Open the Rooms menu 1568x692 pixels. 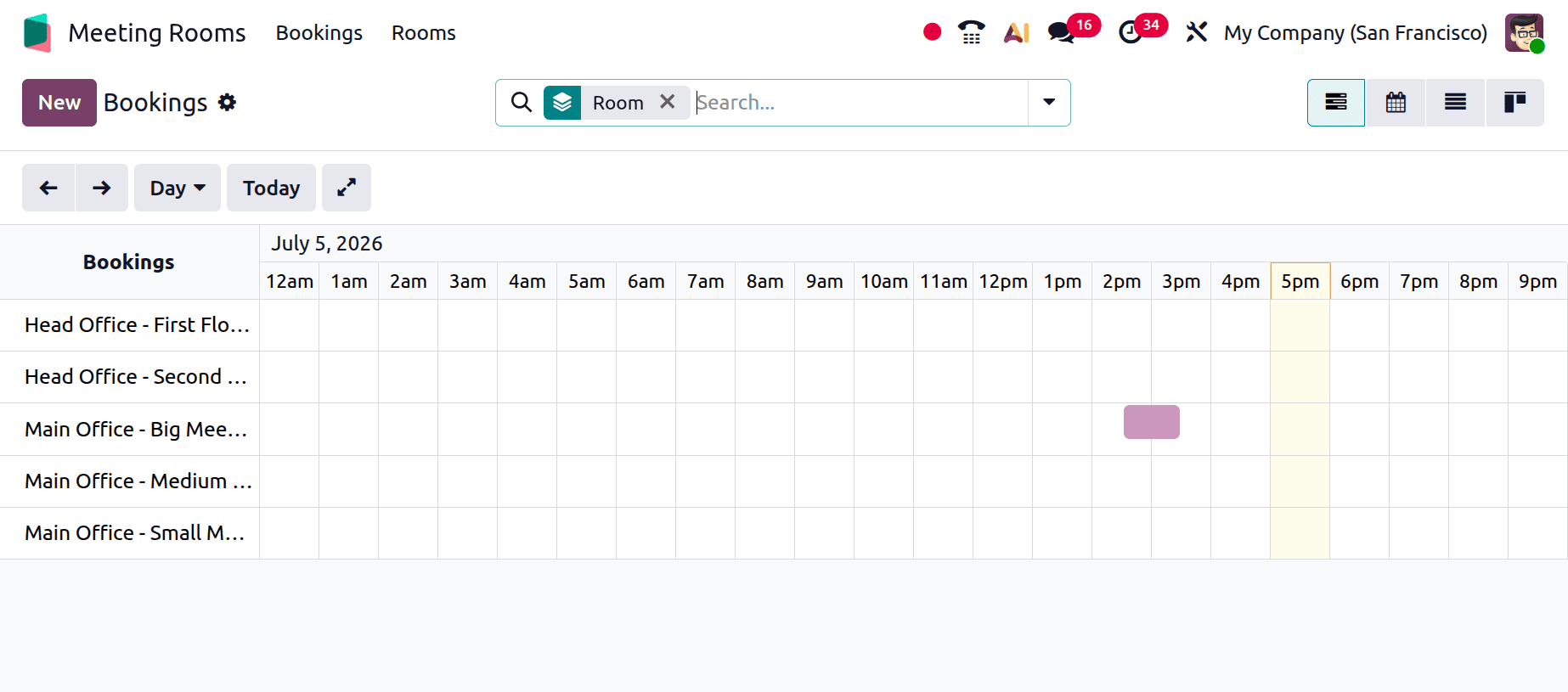(424, 33)
